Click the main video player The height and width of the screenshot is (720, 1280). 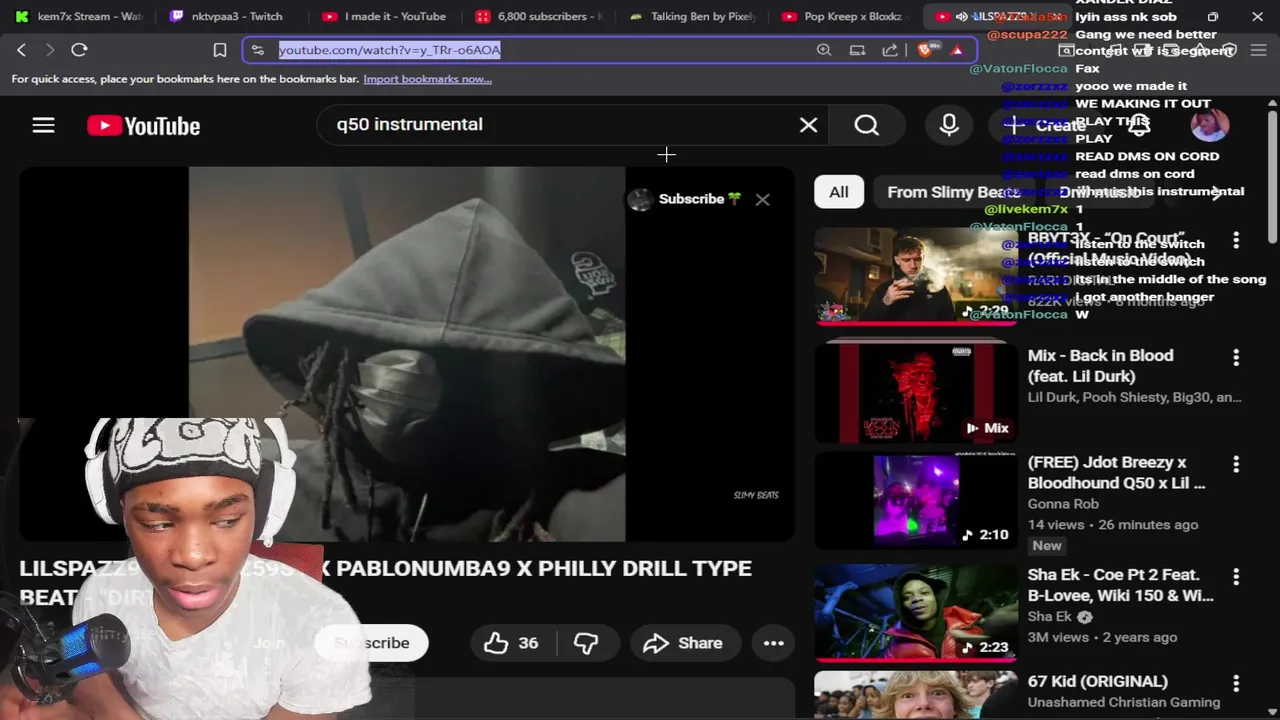[406, 354]
